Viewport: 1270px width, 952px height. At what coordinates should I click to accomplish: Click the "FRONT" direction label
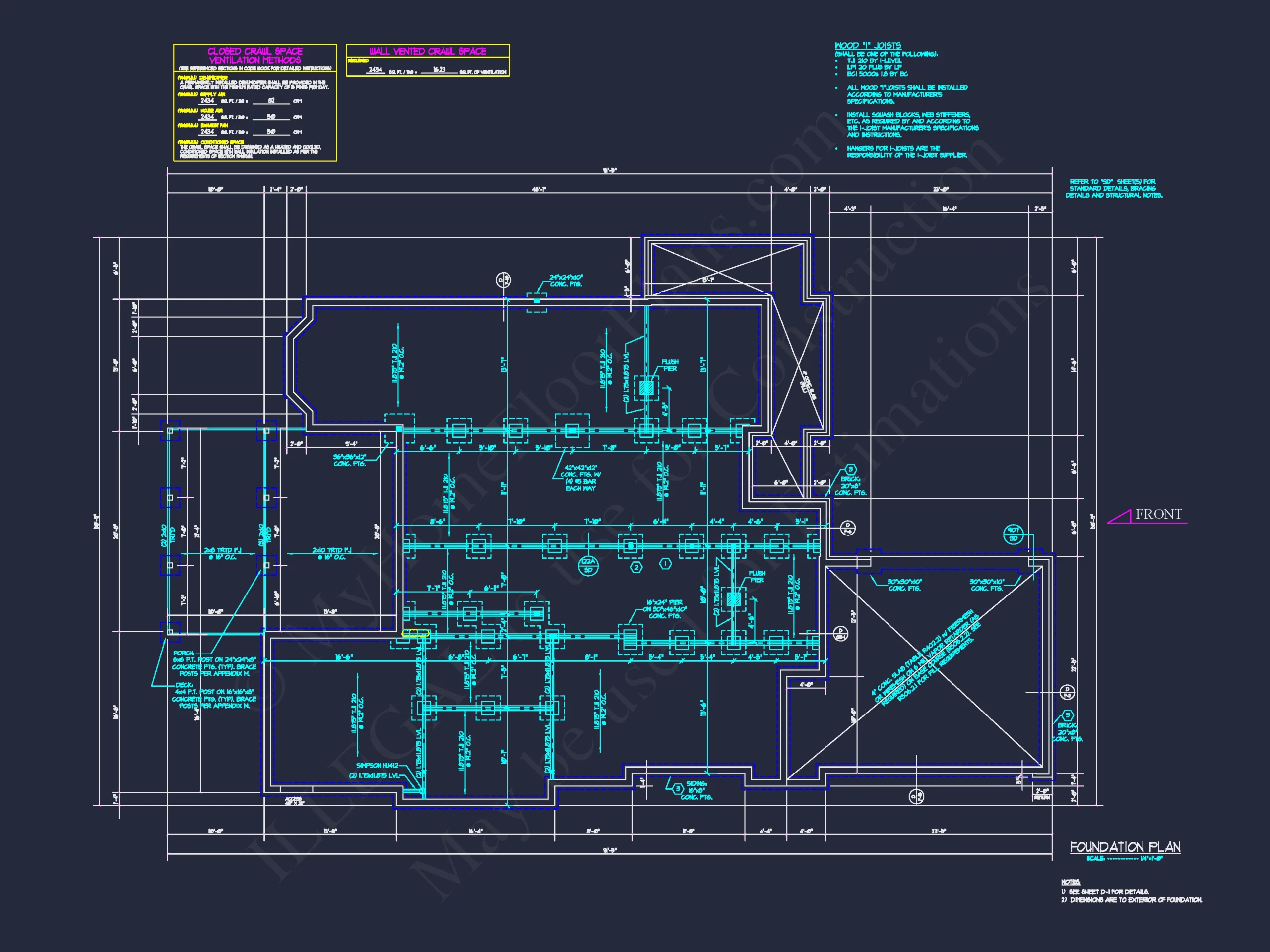click(1158, 514)
